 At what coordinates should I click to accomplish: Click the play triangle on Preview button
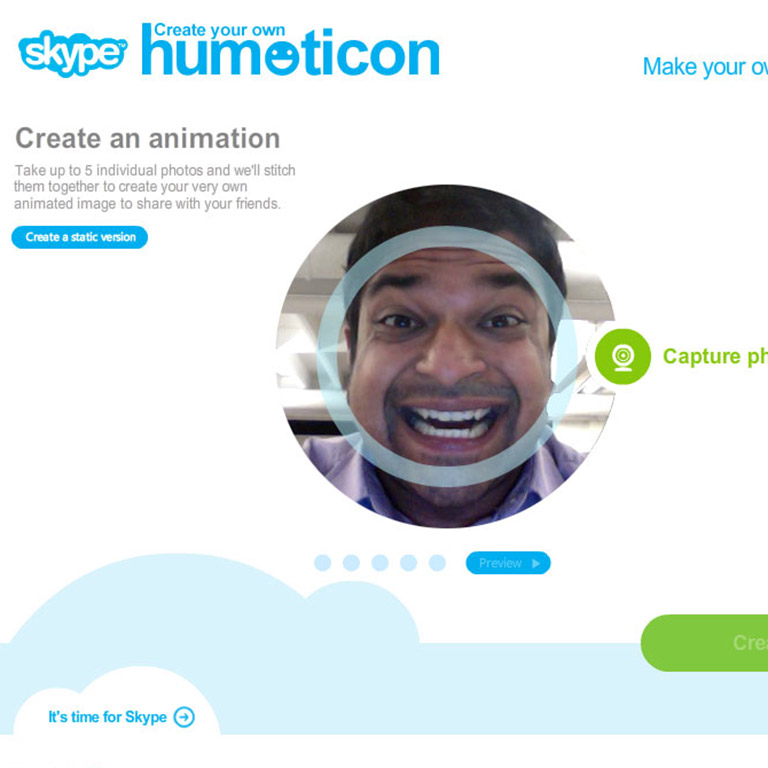click(x=536, y=563)
